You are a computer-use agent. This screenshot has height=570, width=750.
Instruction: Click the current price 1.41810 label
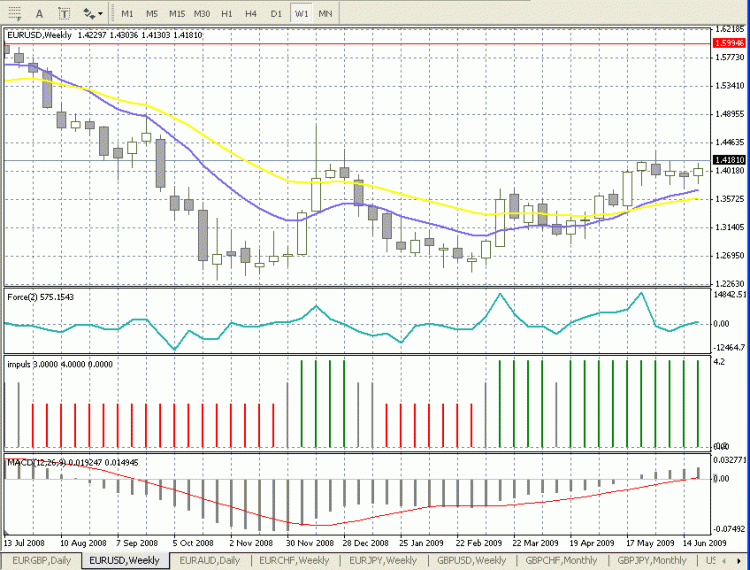[x=728, y=159]
